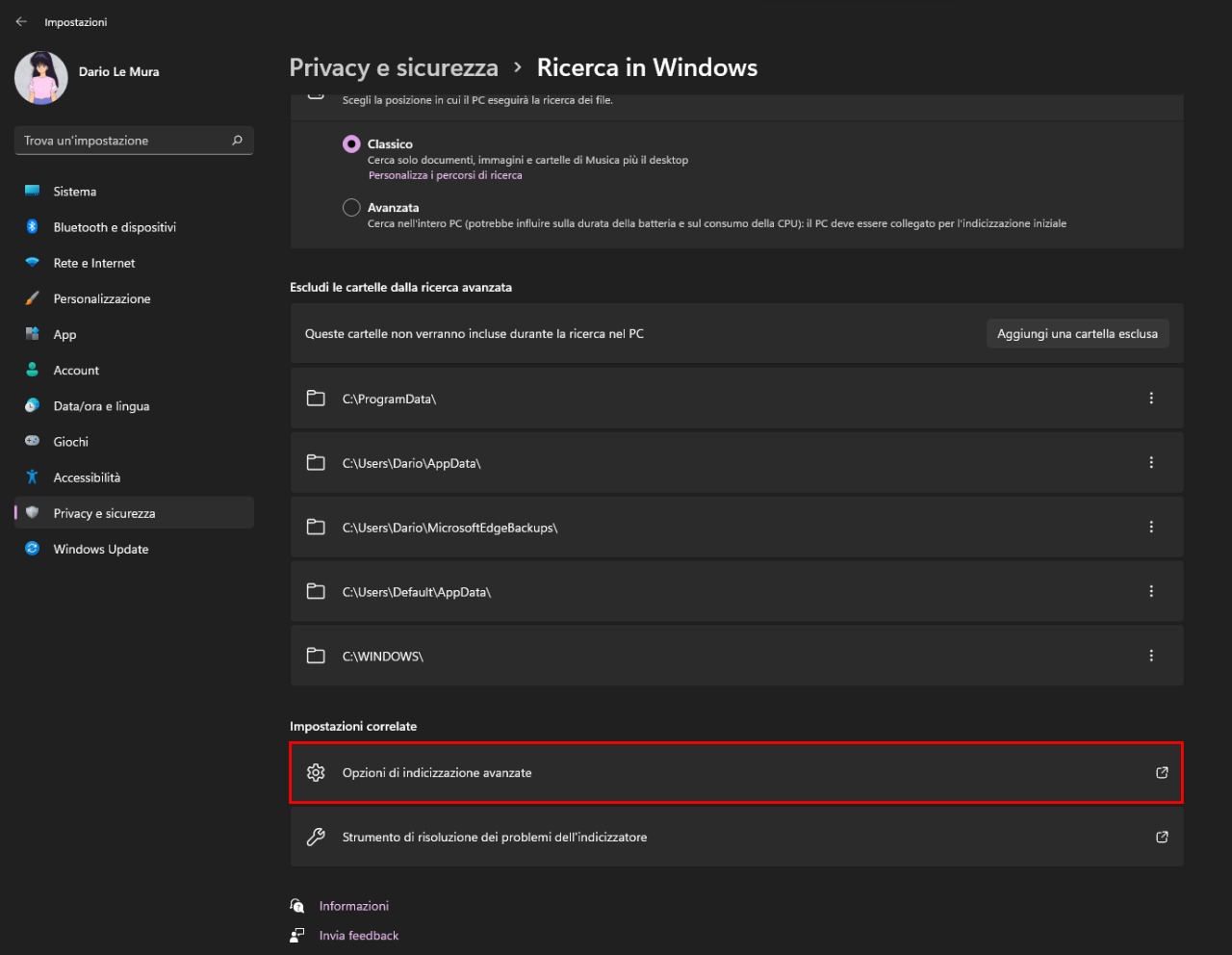
Task: Click external link icon for Strumento di risoluzione
Action: [1162, 837]
